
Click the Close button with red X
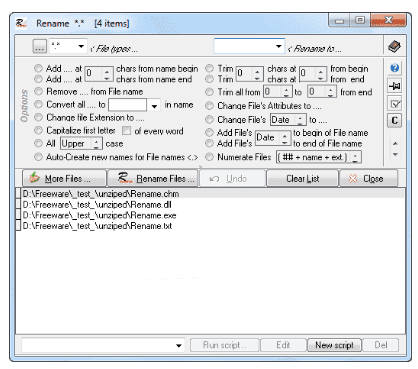[368, 179]
